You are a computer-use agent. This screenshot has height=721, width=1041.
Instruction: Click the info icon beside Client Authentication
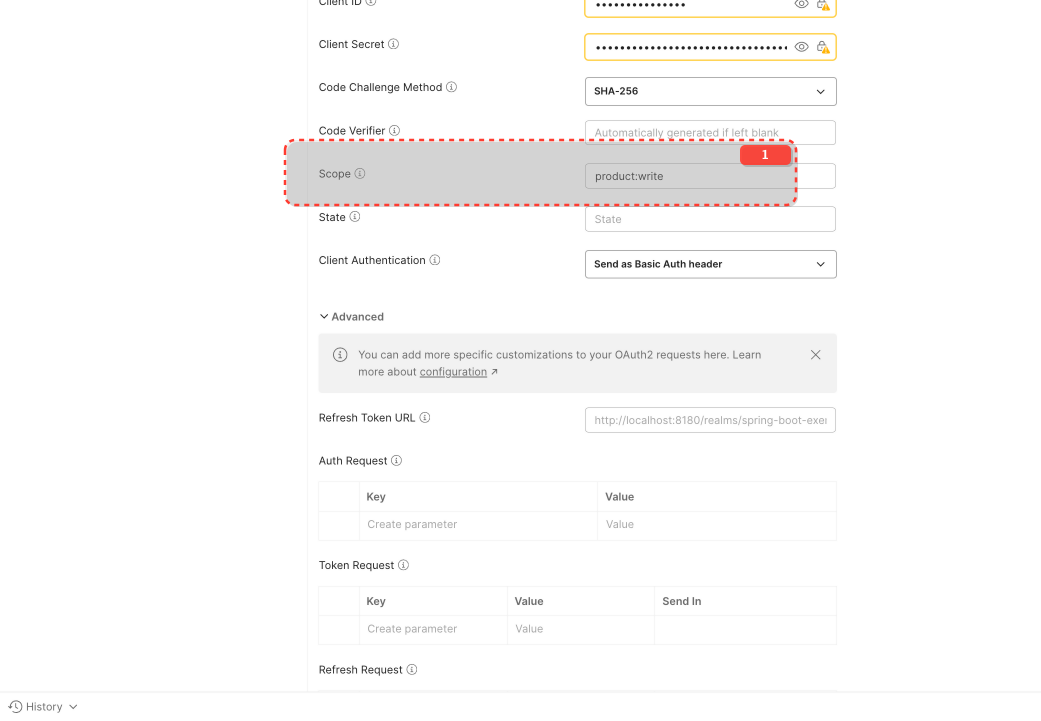tap(434, 259)
